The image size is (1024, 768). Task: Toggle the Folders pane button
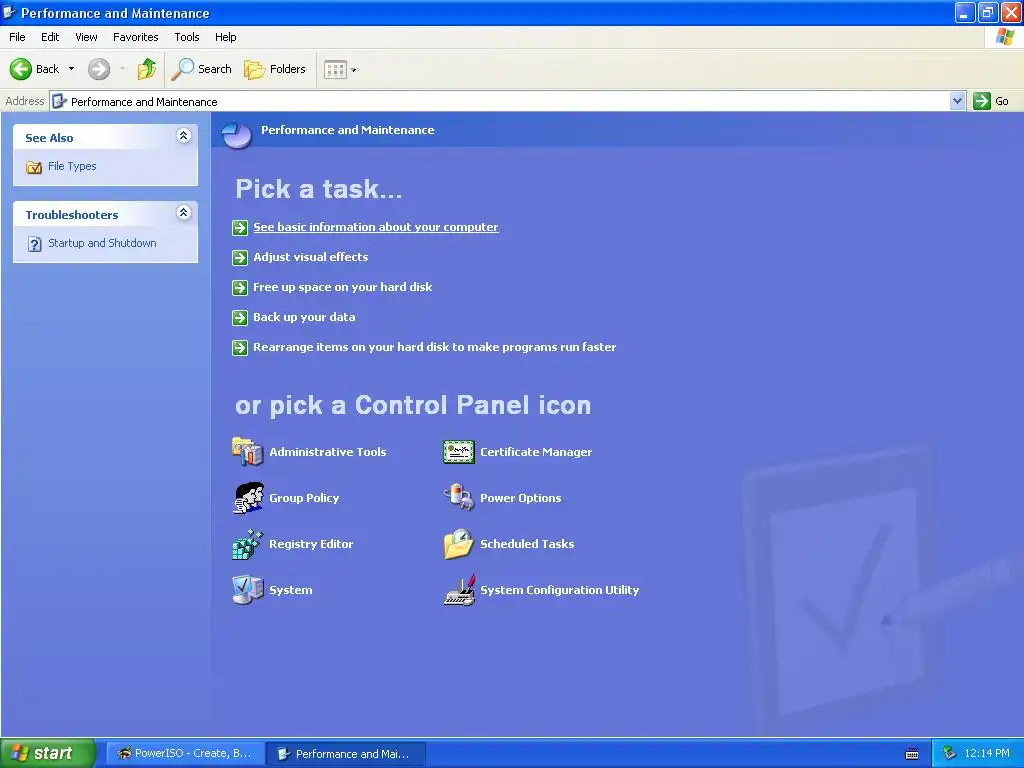(x=274, y=69)
